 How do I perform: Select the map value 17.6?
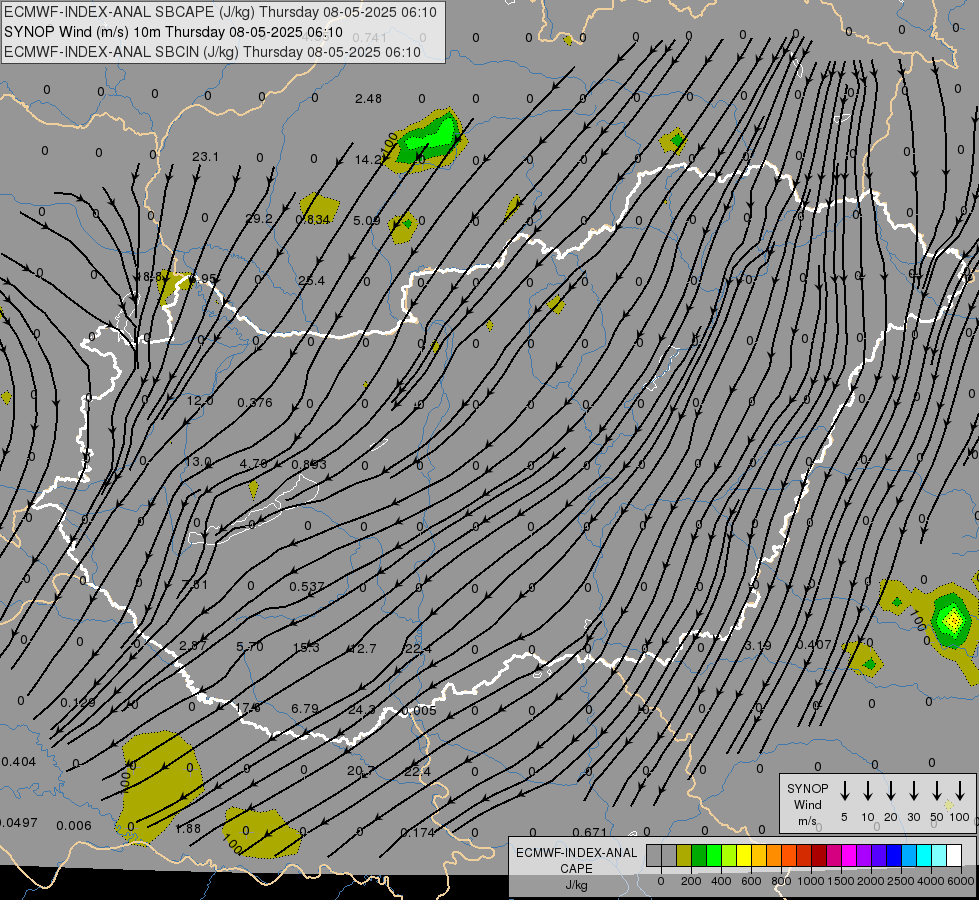(248, 708)
